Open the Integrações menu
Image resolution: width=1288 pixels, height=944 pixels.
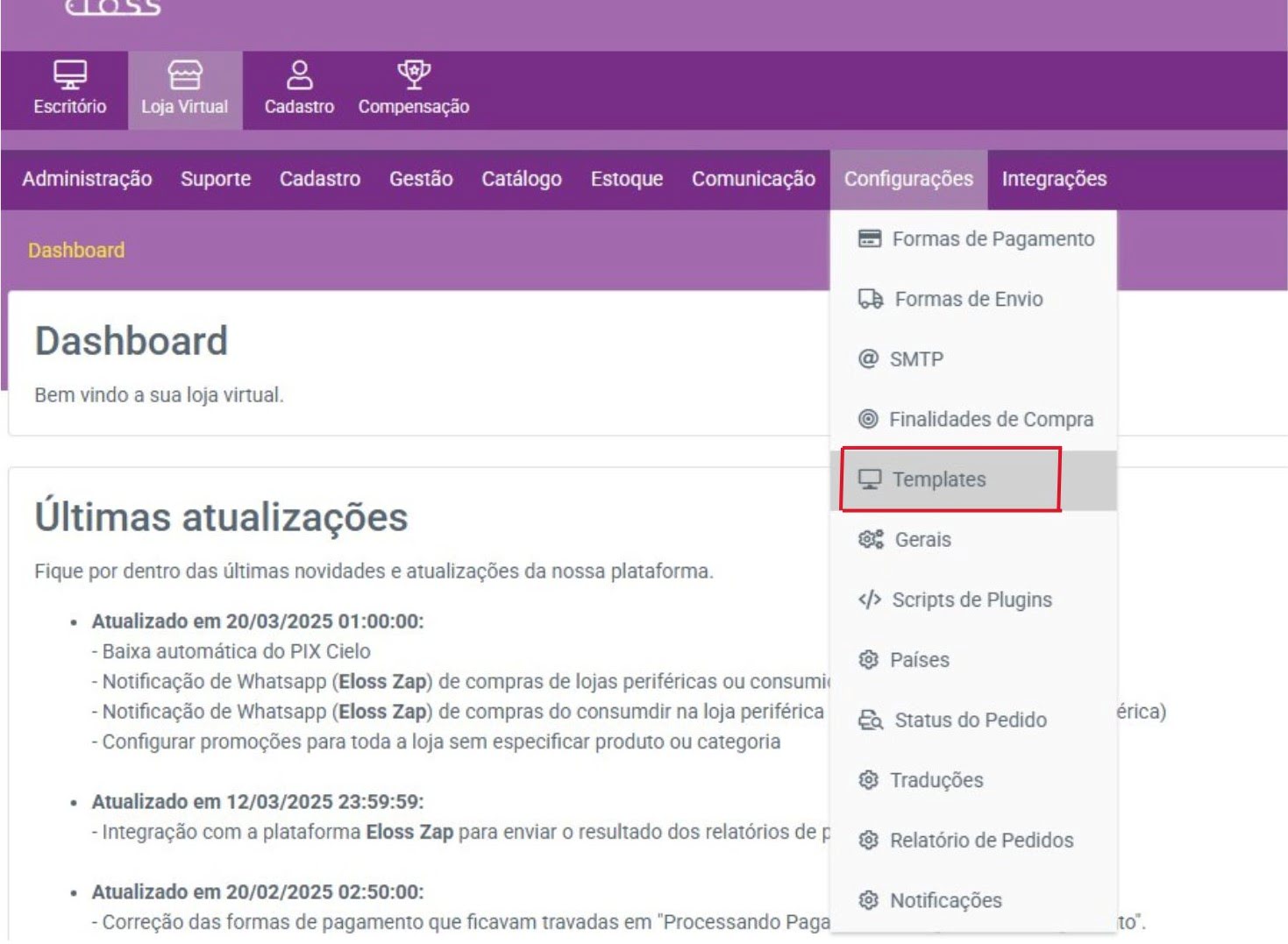[1054, 179]
